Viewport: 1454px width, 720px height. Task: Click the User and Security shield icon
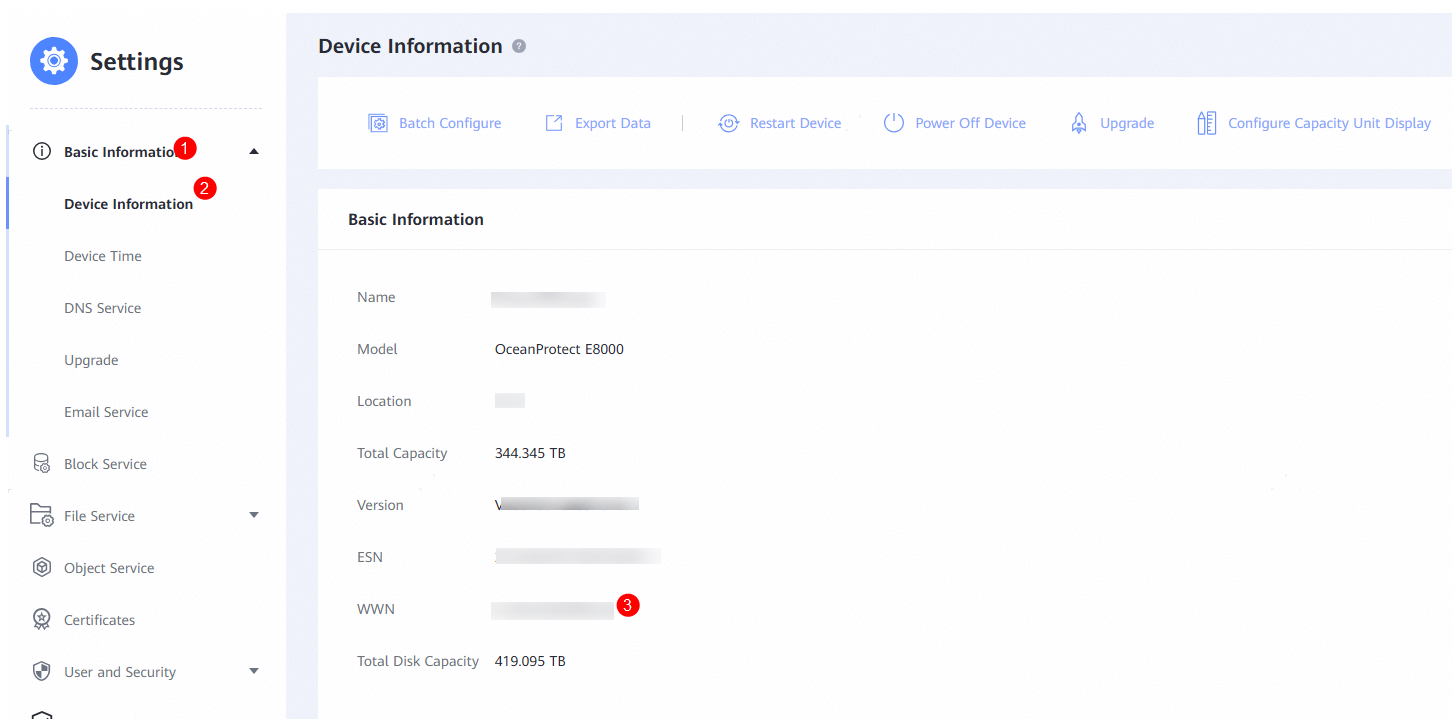(42, 672)
